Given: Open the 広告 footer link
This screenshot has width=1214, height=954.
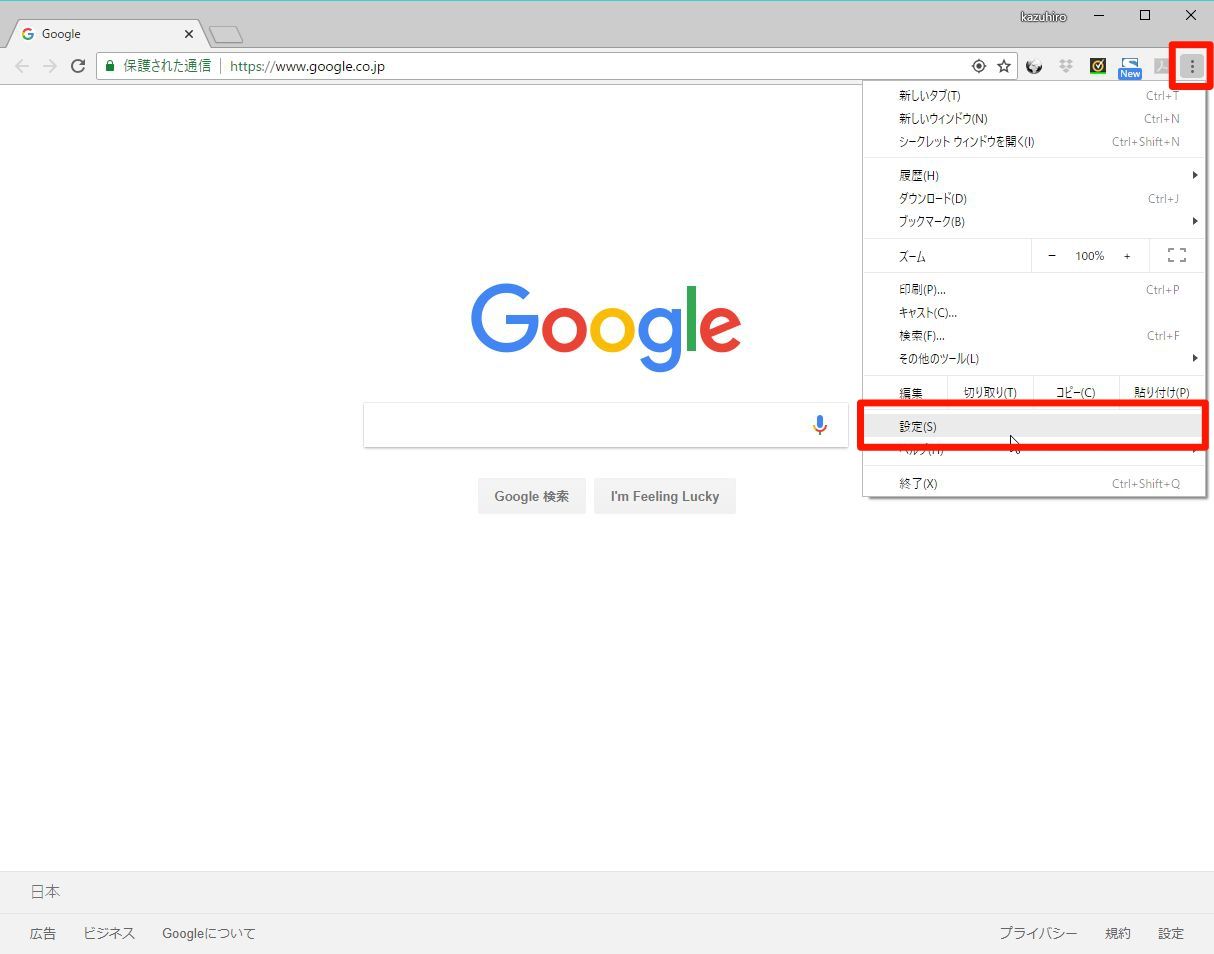Looking at the screenshot, I should pos(43,933).
